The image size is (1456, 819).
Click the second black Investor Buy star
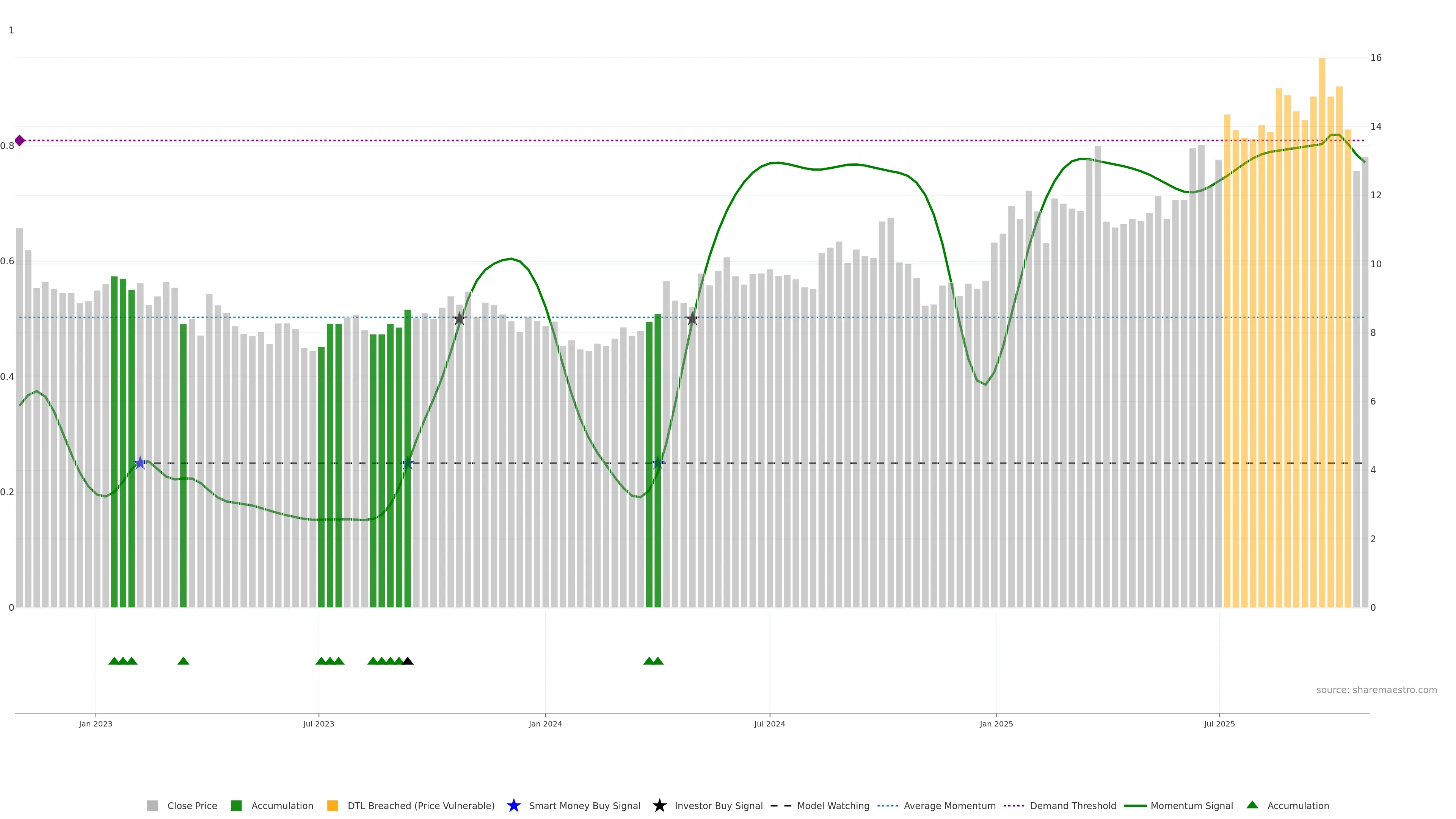coord(692,319)
